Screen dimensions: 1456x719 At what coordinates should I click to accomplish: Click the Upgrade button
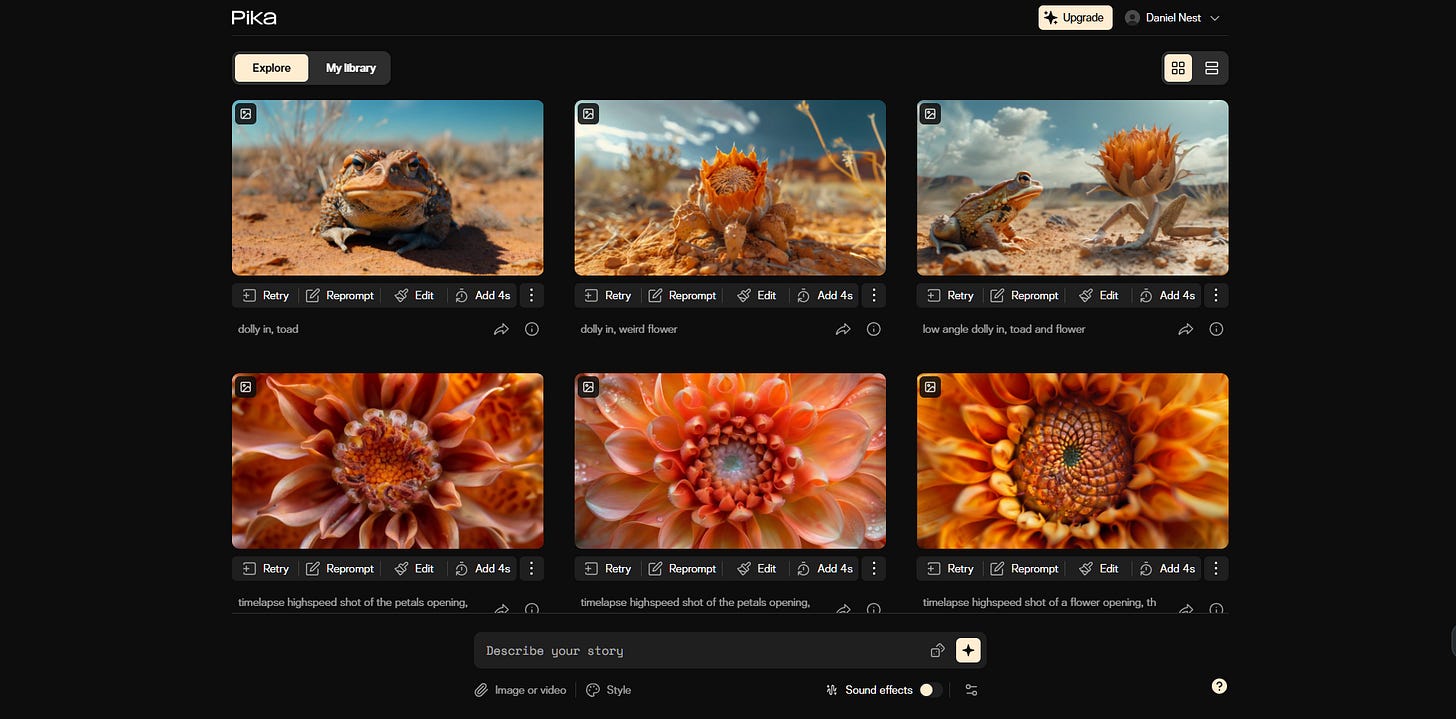tap(1075, 17)
